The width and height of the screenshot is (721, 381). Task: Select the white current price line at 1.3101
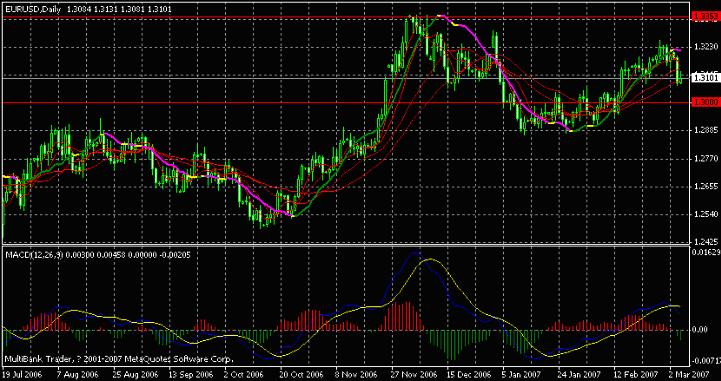pyautogui.click(x=346, y=79)
